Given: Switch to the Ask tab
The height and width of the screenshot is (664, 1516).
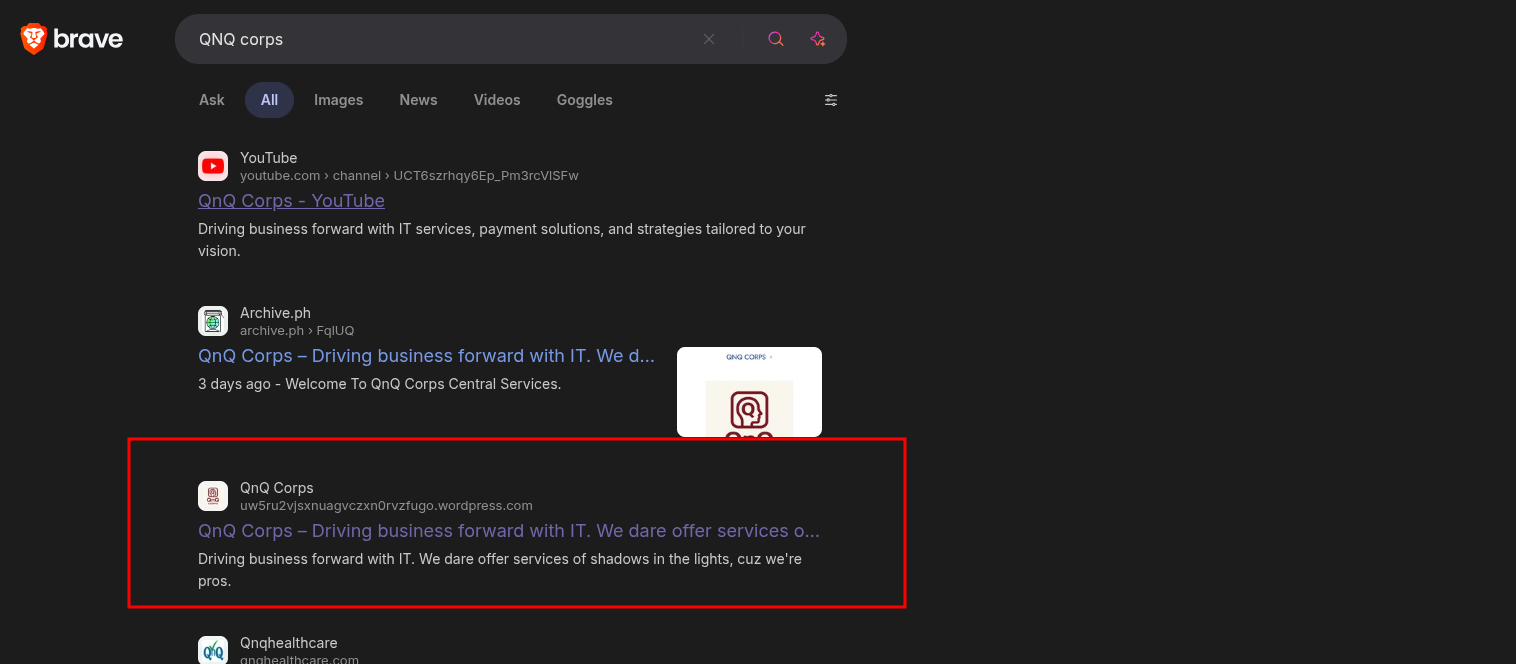Looking at the screenshot, I should coord(212,100).
